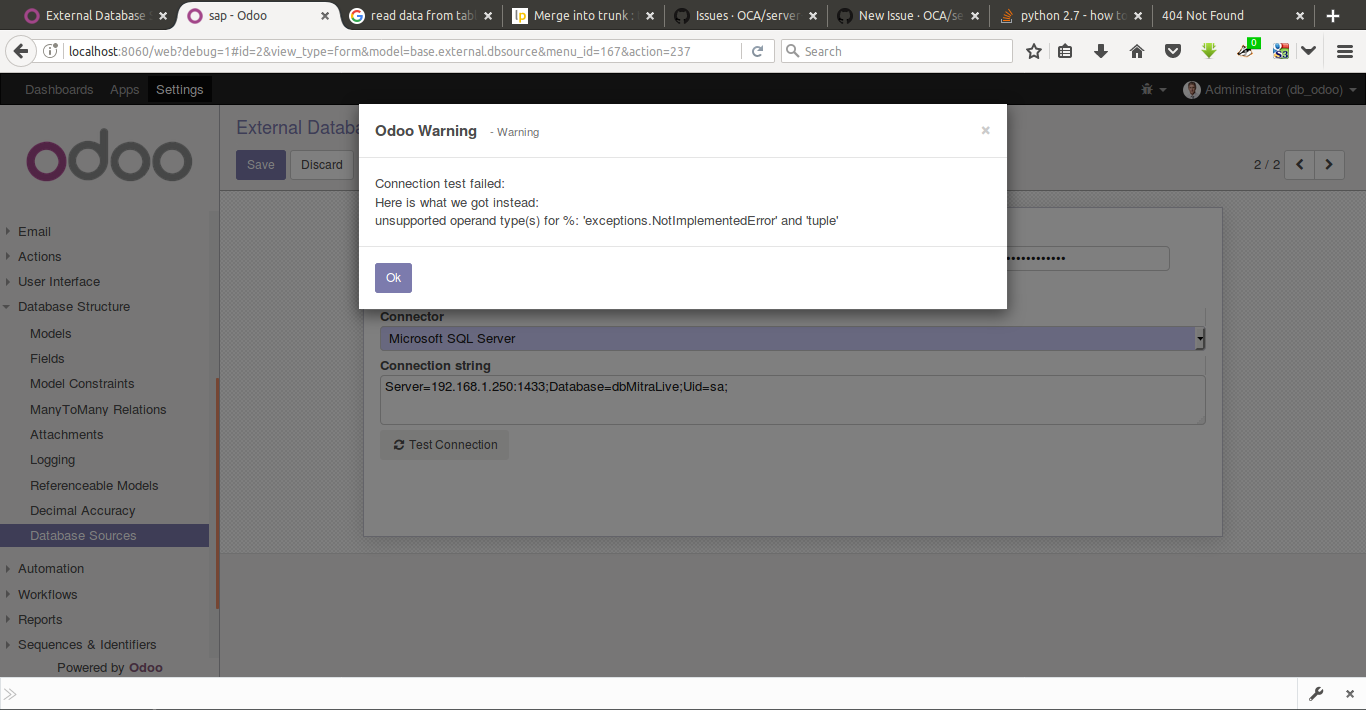Bookmark this page with star icon

point(1034,51)
